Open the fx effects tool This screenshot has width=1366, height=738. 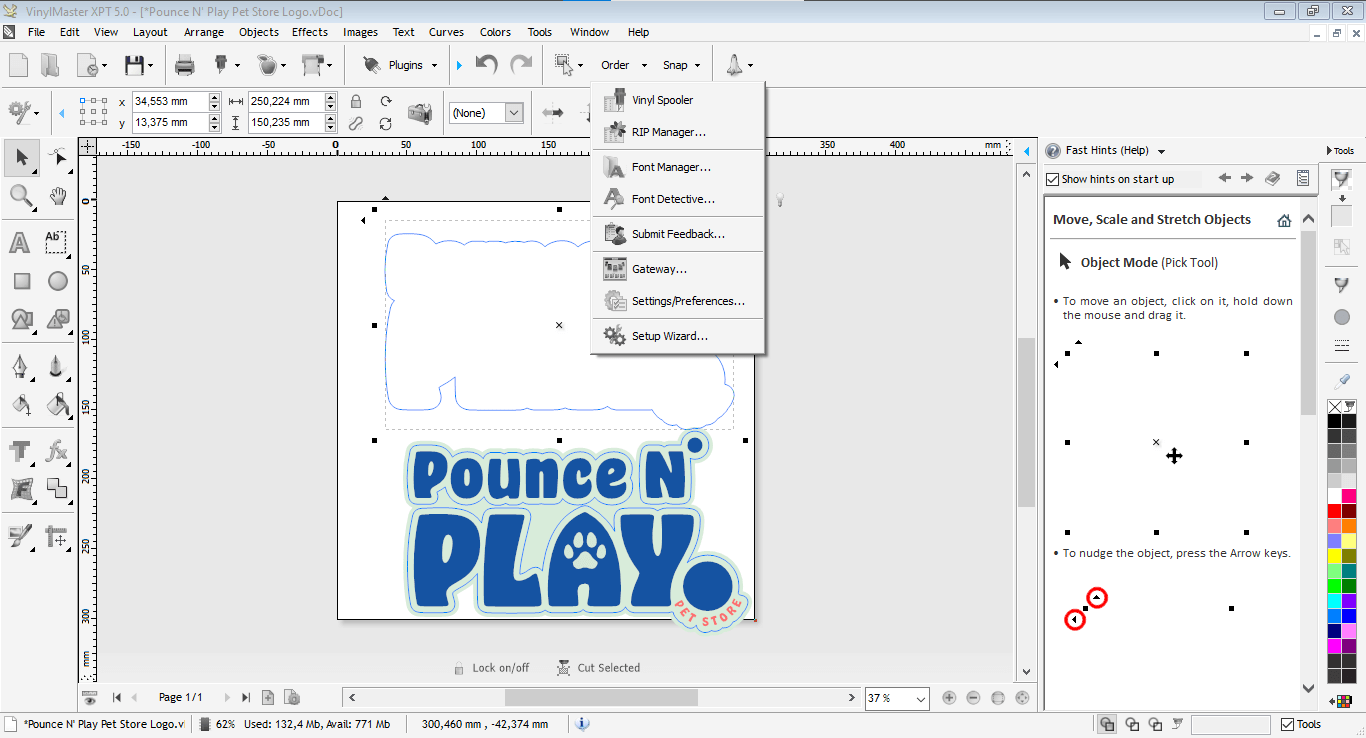point(58,451)
